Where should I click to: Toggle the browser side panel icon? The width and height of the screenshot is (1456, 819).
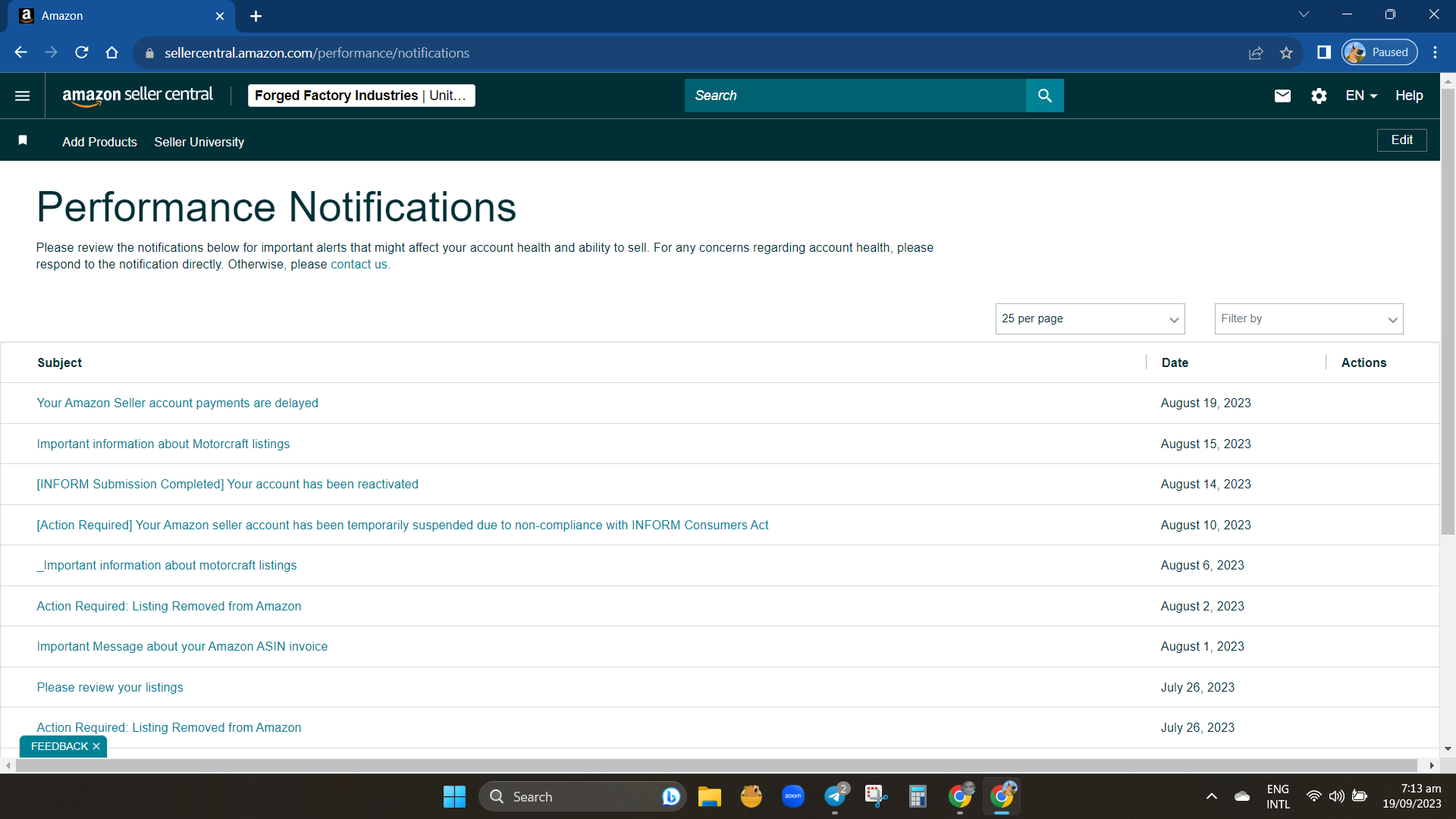pyautogui.click(x=1324, y=52)
